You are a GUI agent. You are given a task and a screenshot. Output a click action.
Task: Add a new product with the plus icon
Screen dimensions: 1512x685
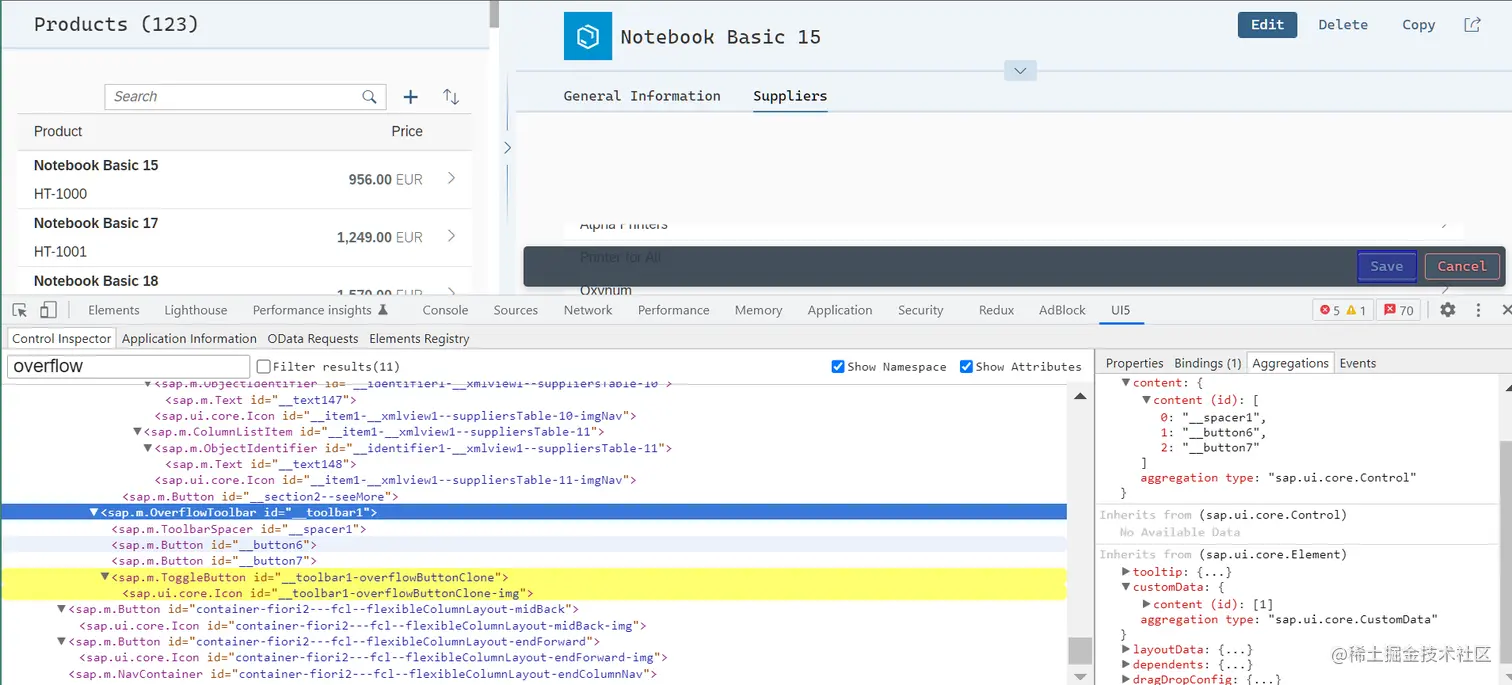pos(410,97)
